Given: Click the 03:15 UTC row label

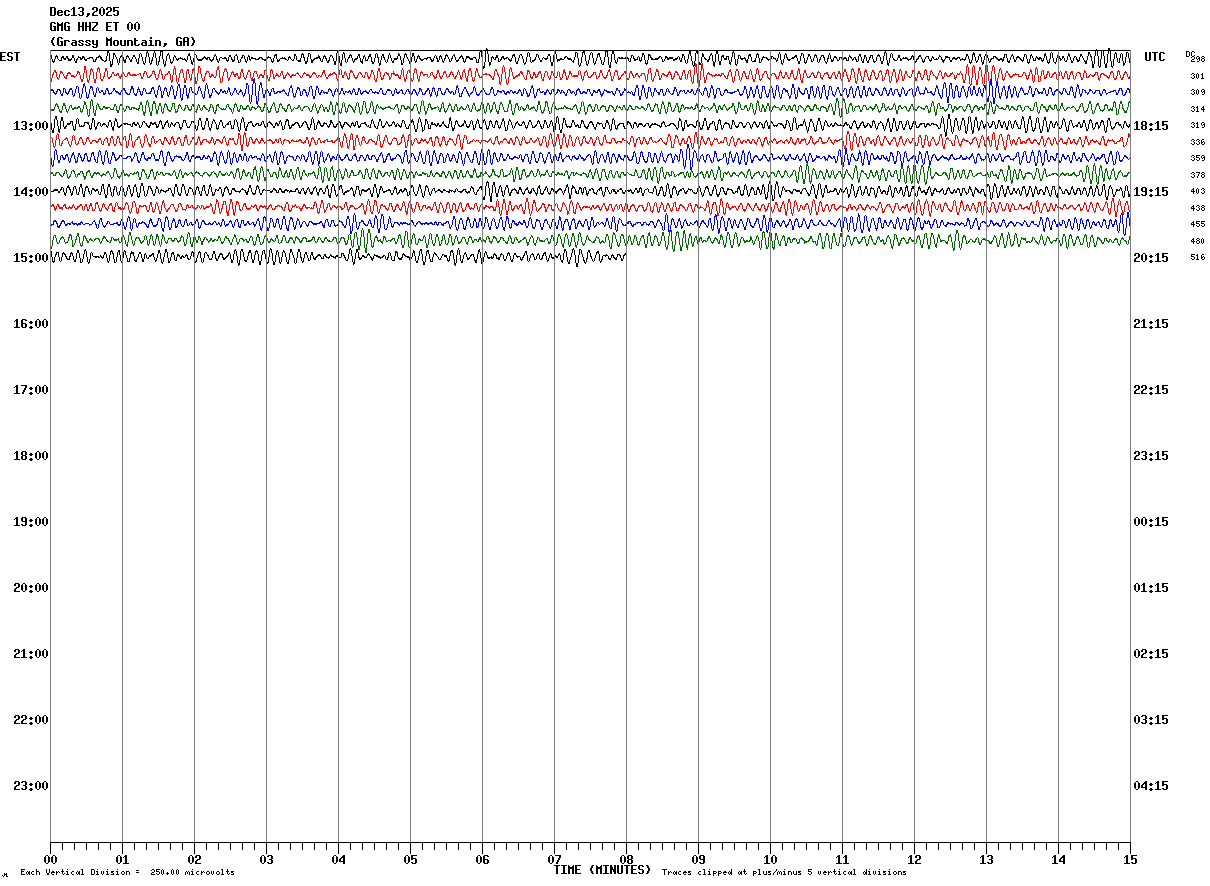Looking at the screenshot, I should pos(1150,720).
